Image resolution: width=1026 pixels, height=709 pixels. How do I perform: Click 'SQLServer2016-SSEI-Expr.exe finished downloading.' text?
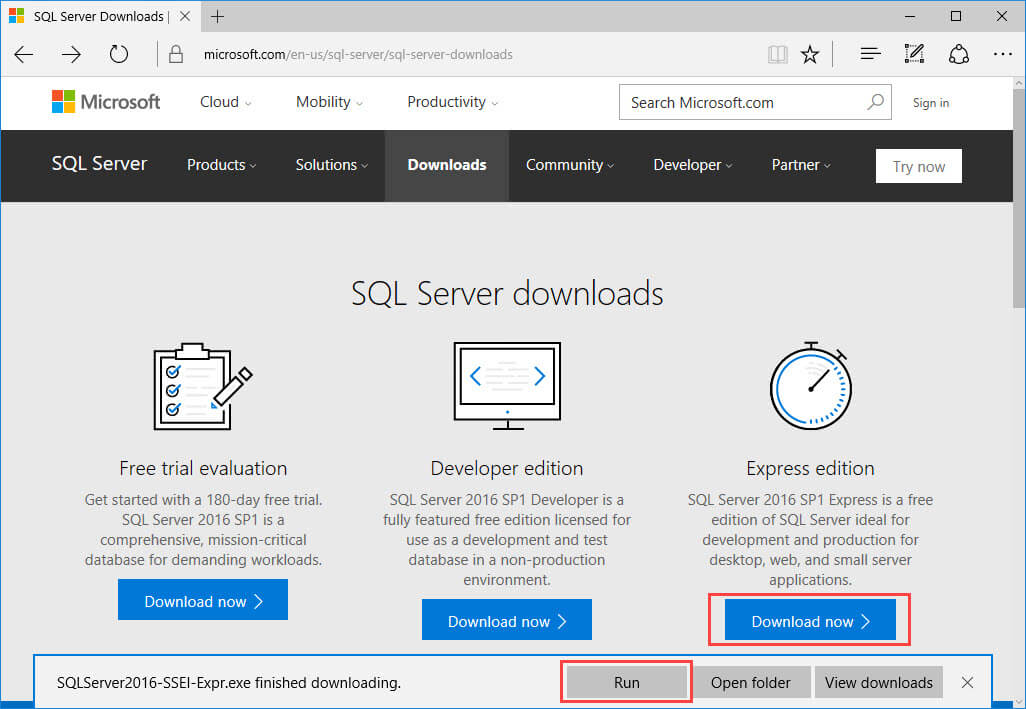[228, 682]
